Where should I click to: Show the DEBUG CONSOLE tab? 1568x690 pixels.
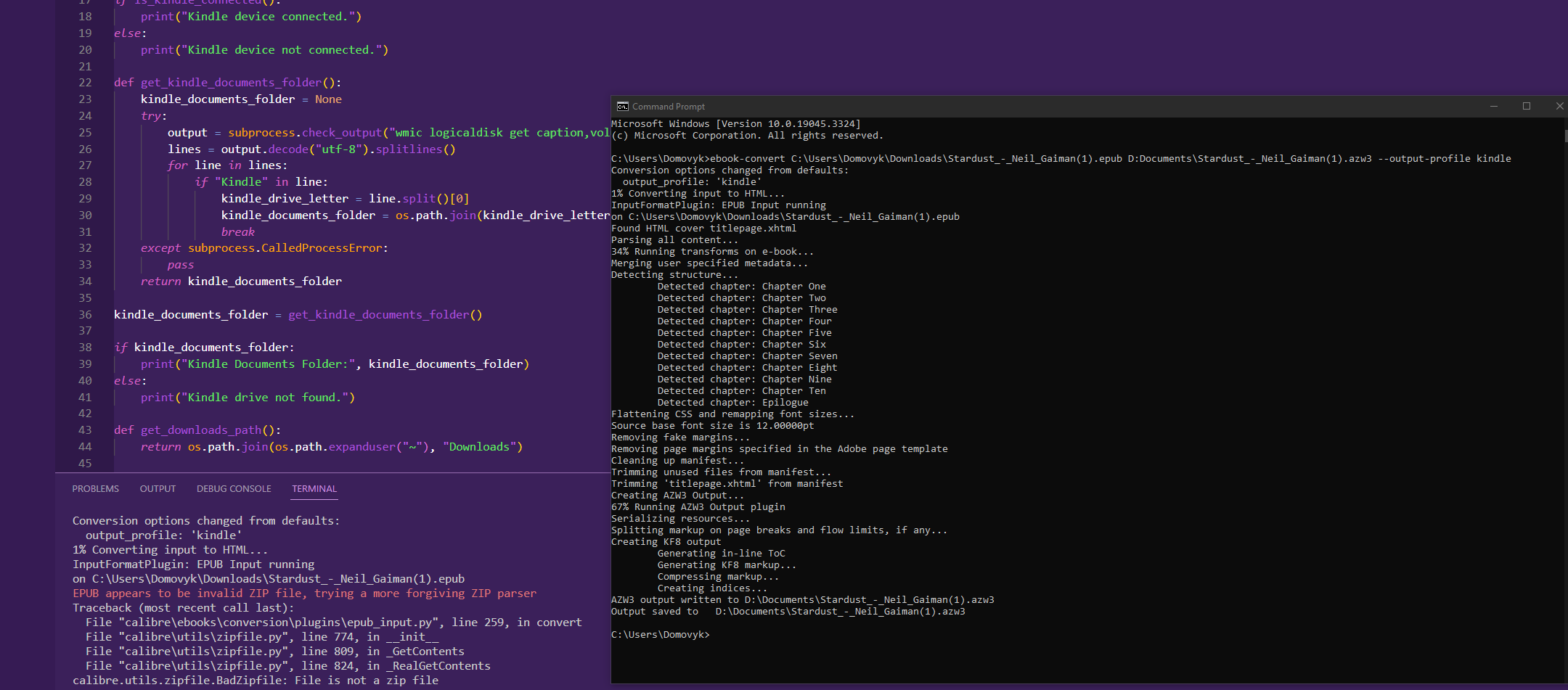[234, 489]
